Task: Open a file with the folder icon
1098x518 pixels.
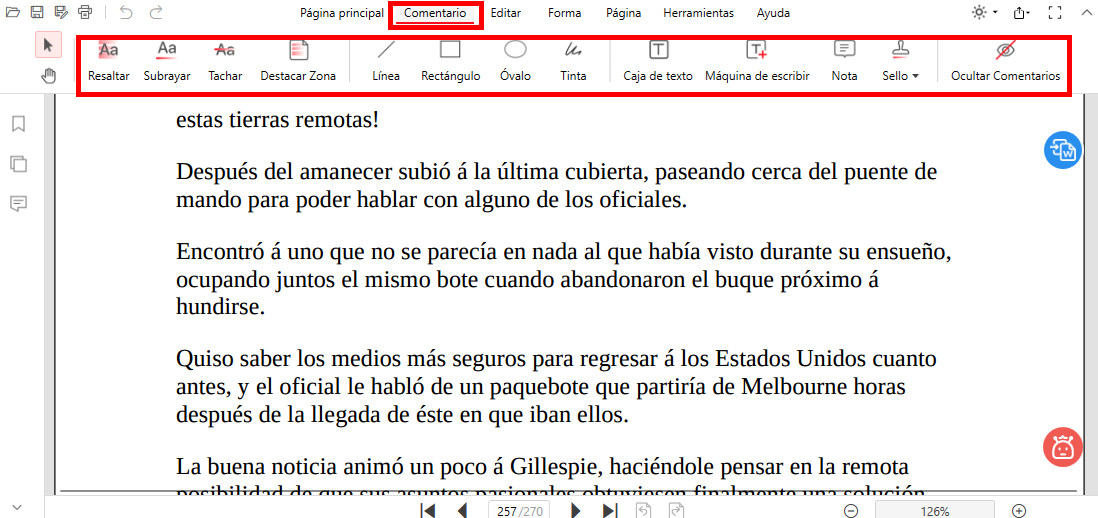Action: [14, 12]
